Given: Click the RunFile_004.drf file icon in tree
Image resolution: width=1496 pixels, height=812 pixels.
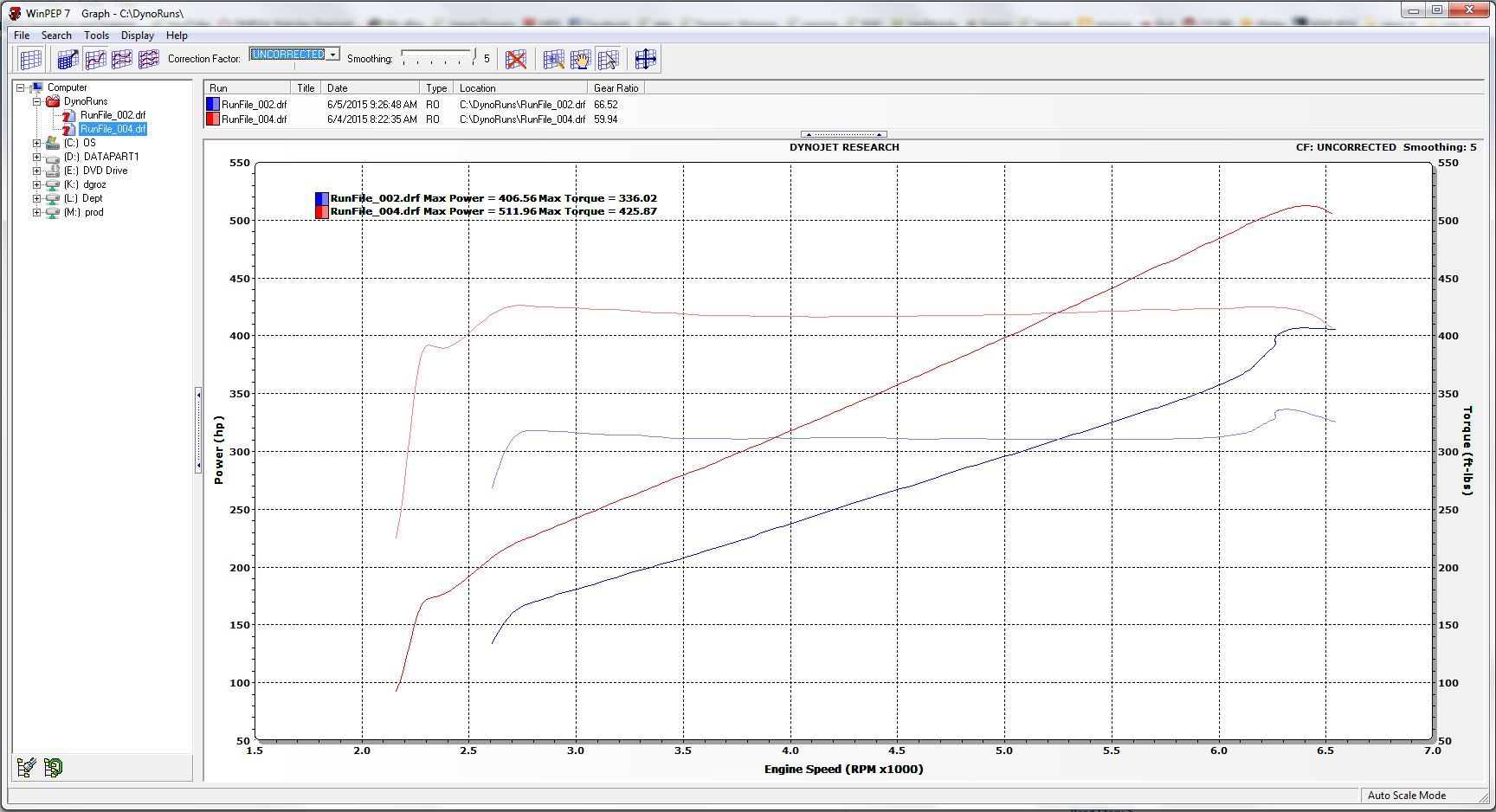Looking at the screenshot, I should pos(69,129).
